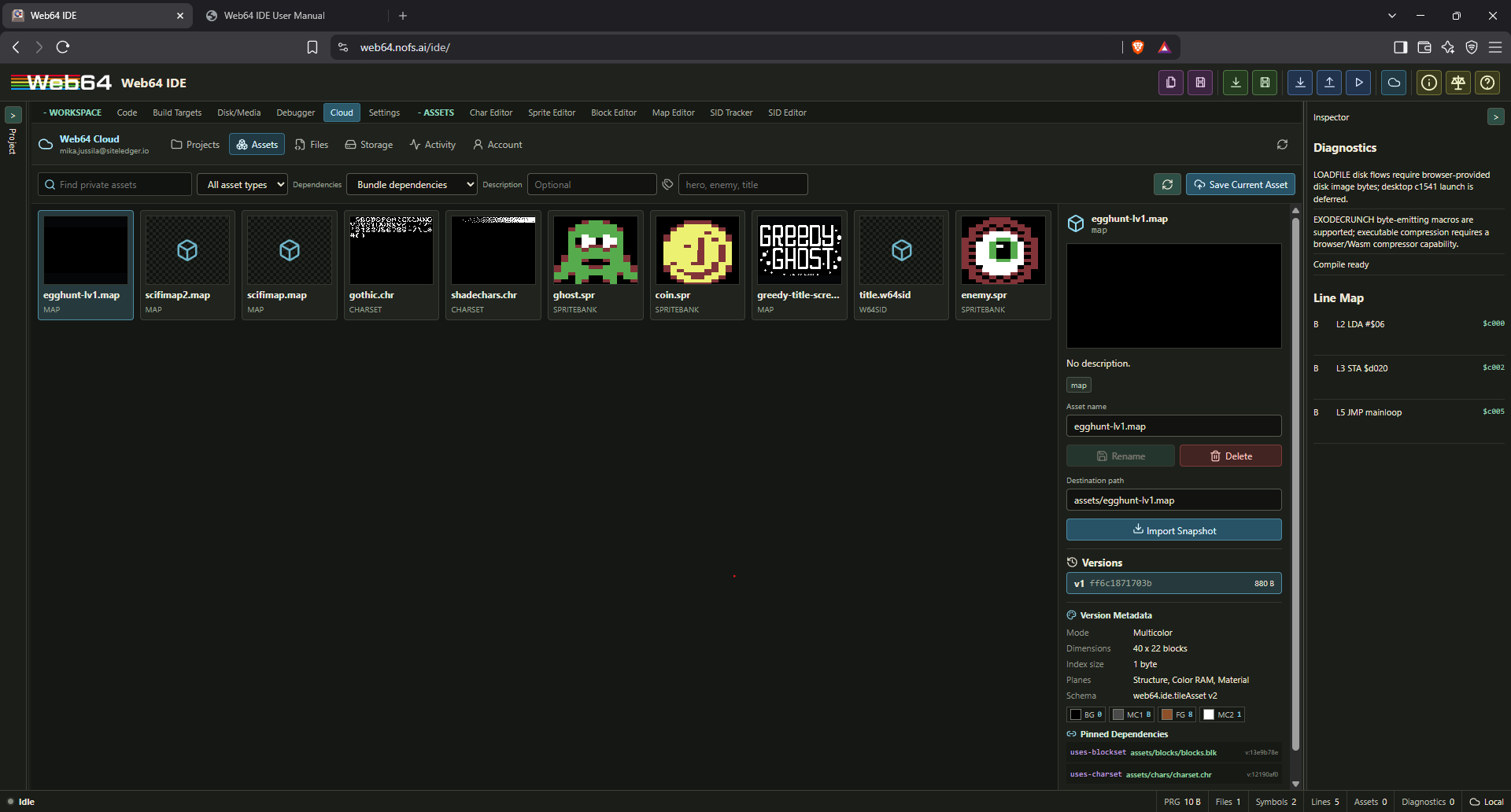Click the BG 0 color swatch
The width and height of the screenshot is (1511, 812).
tap(1086, 714)
